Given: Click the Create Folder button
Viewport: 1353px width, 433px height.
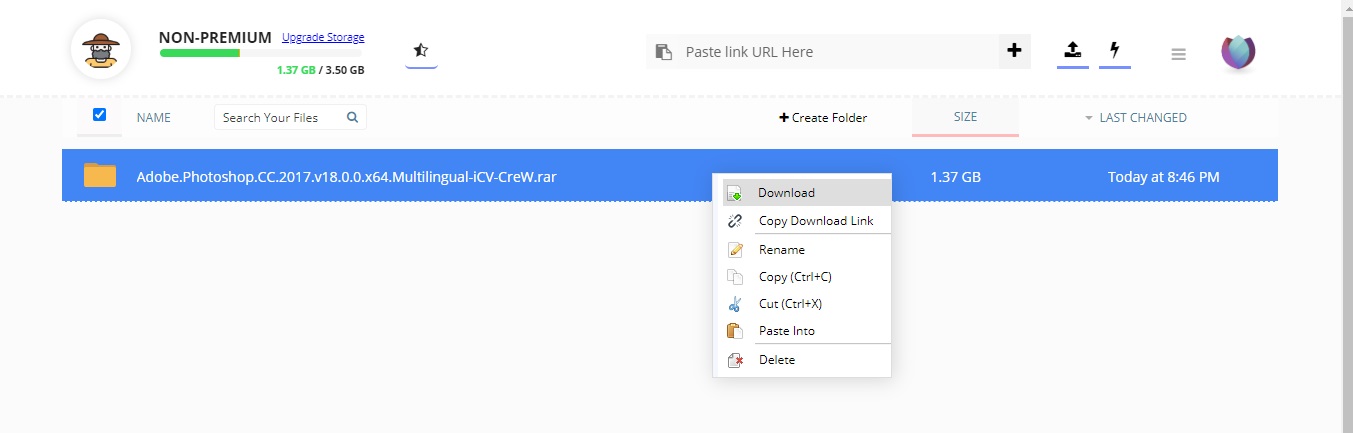Looking at the screenshot, I should click(823, 118).
